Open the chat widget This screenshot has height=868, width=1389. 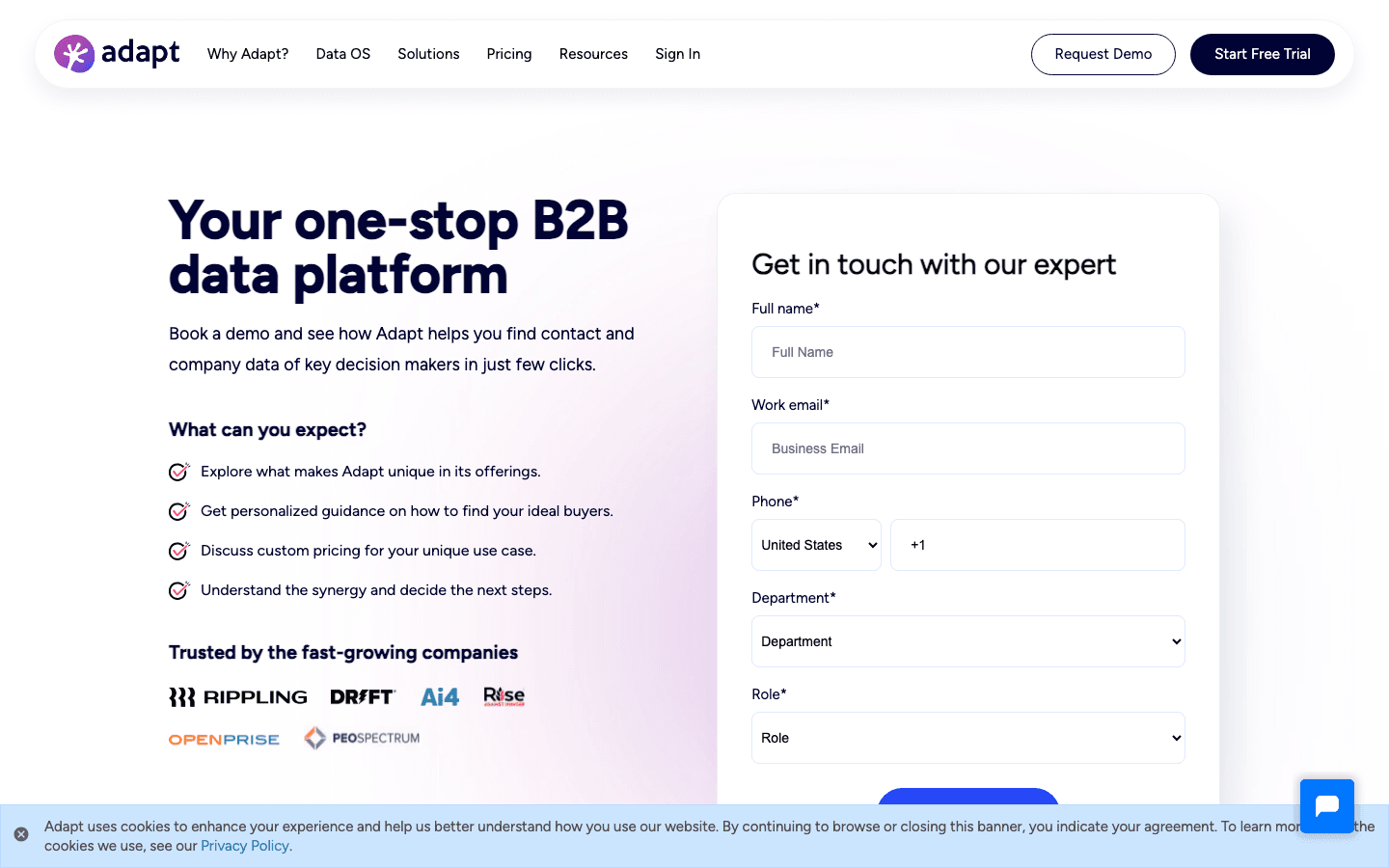(1326, 805)
